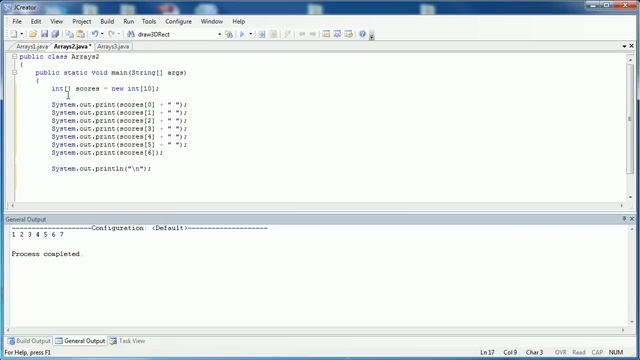Screen dimensions: 640x360
Task: Open the Tools menu
Action: click(x=149, y=21)
